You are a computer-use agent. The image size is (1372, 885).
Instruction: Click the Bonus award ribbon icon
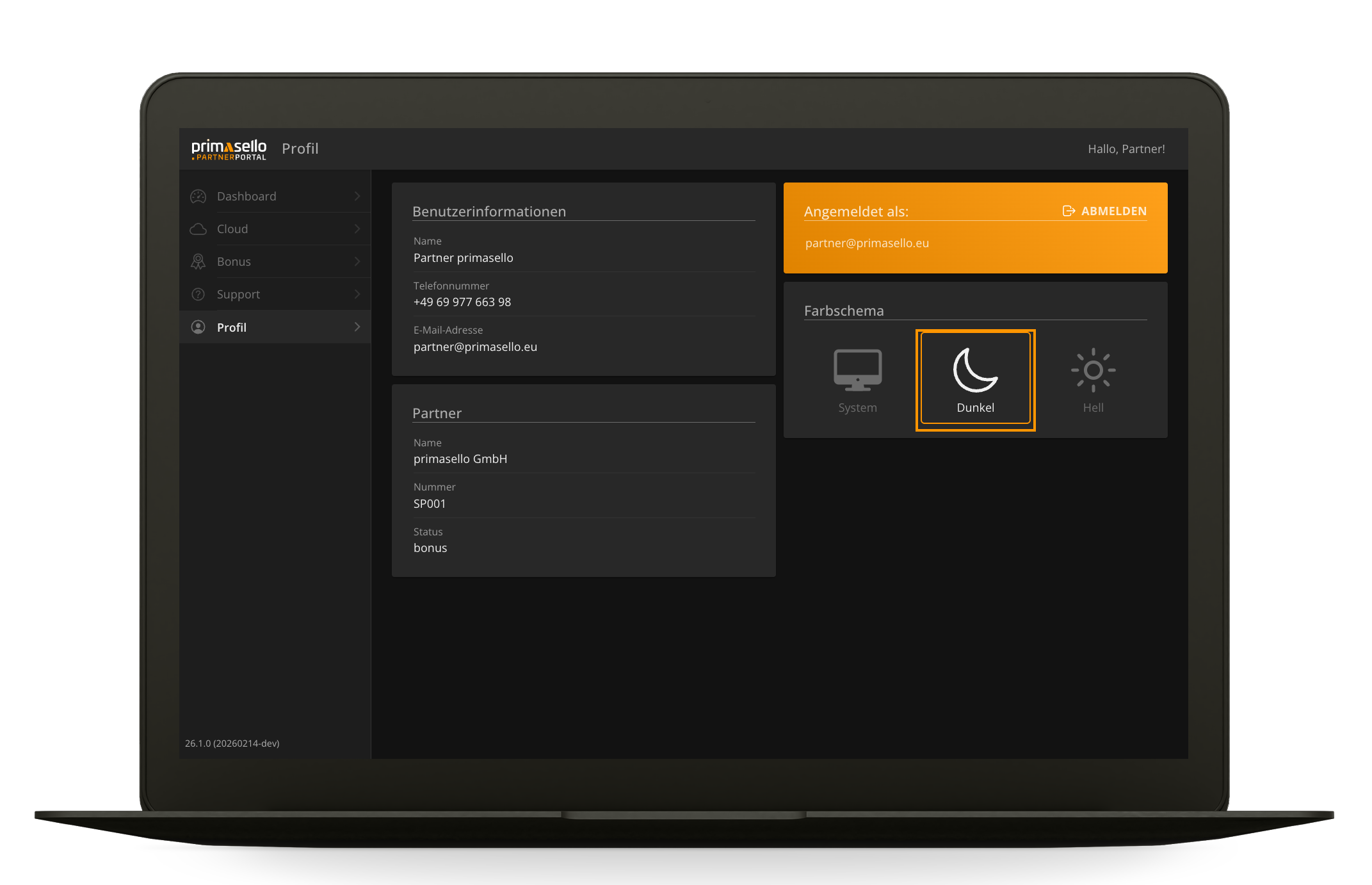[x=198, y=262]
